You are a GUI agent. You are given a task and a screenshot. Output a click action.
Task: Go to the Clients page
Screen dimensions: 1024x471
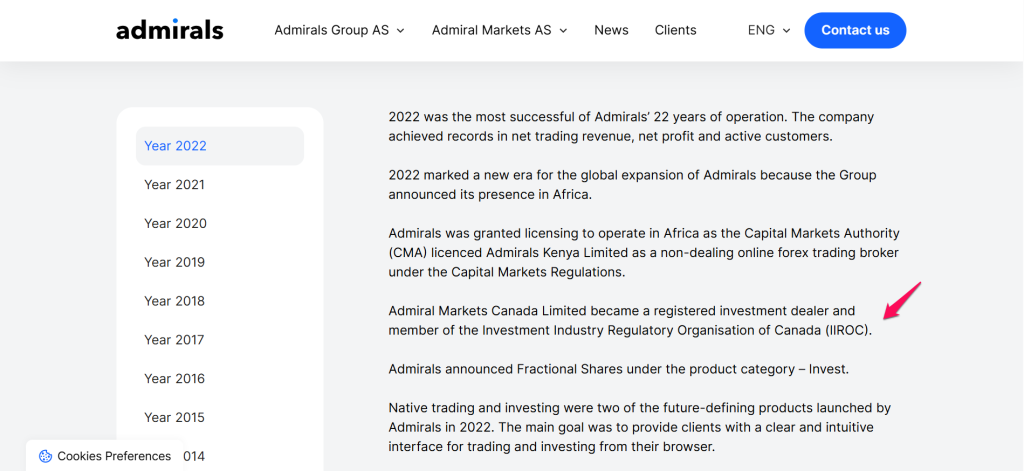(675, 30)
